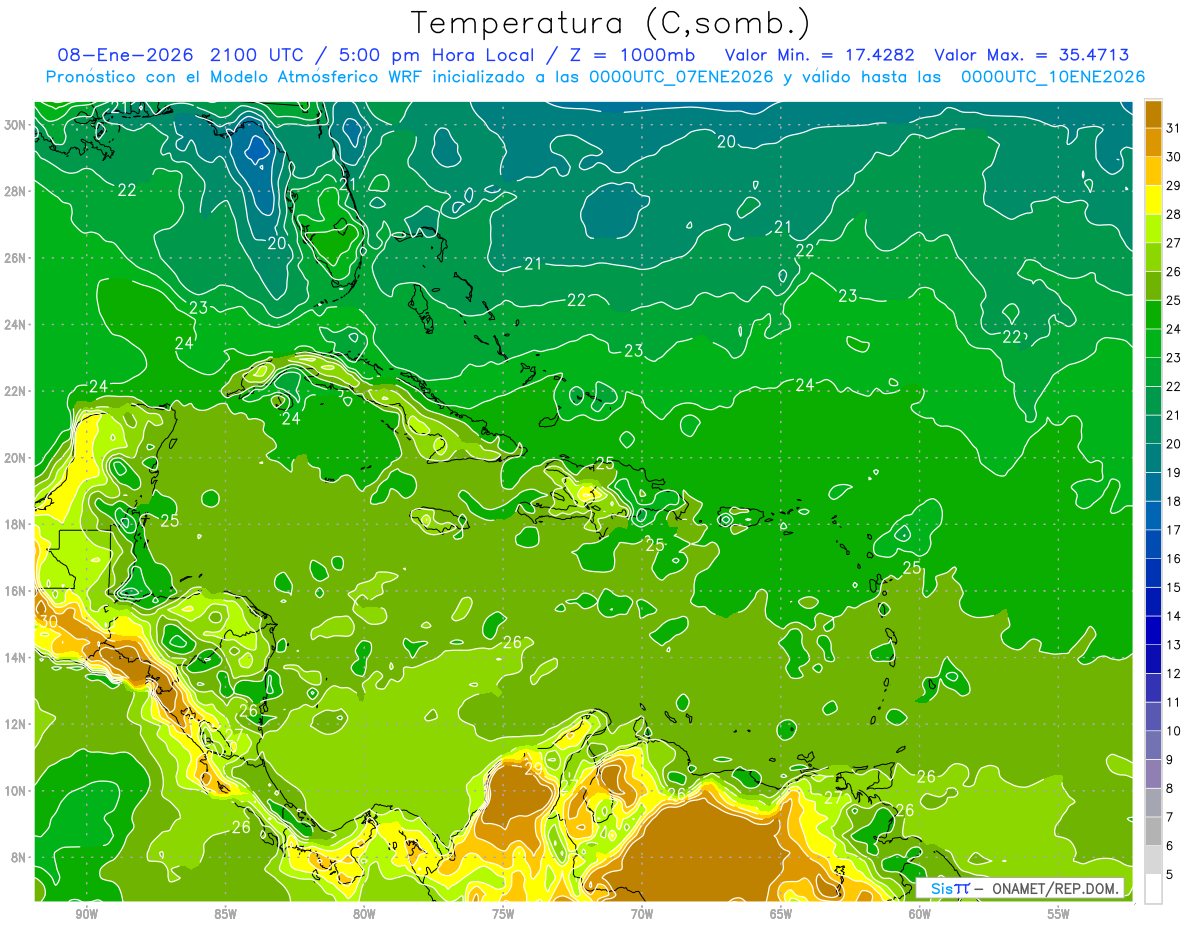Click the deep blue swatch between 13 and 14
Screen dimensions: 1200x927
[1153, 630]
